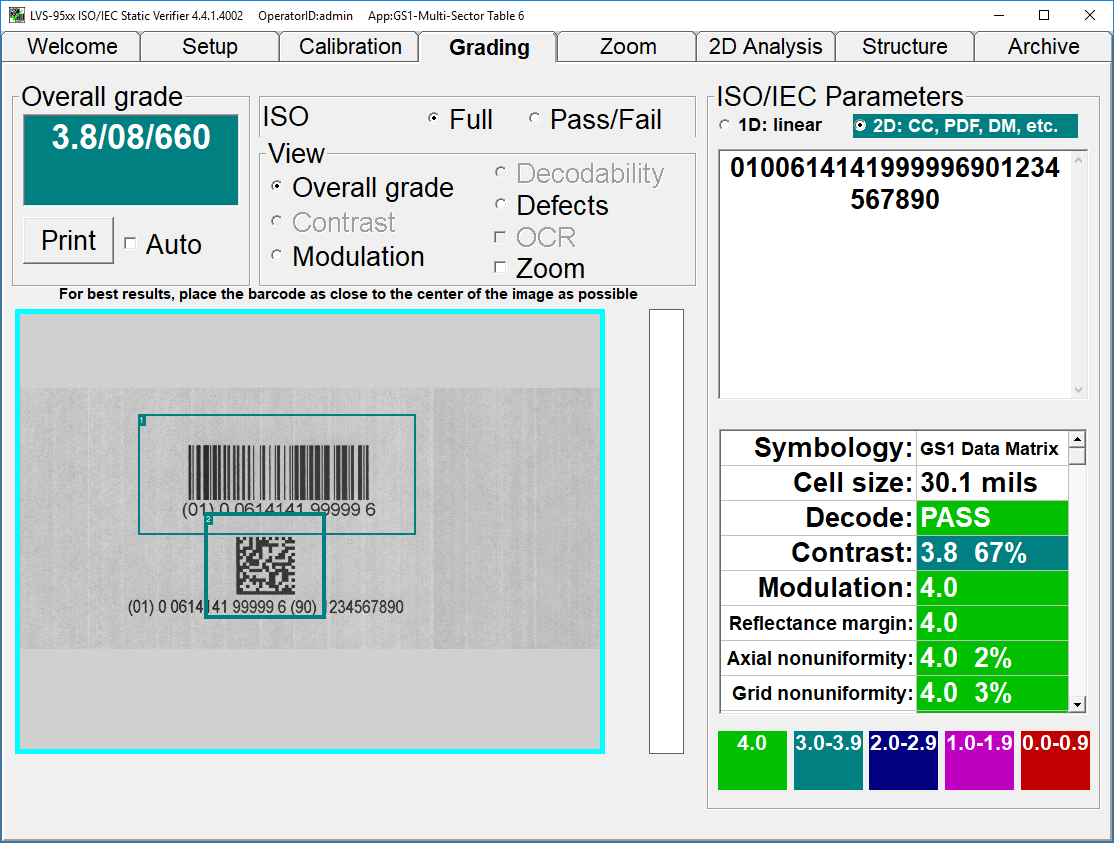Click the overall grade 3.8/08/660 display

(x=131, y=160)
